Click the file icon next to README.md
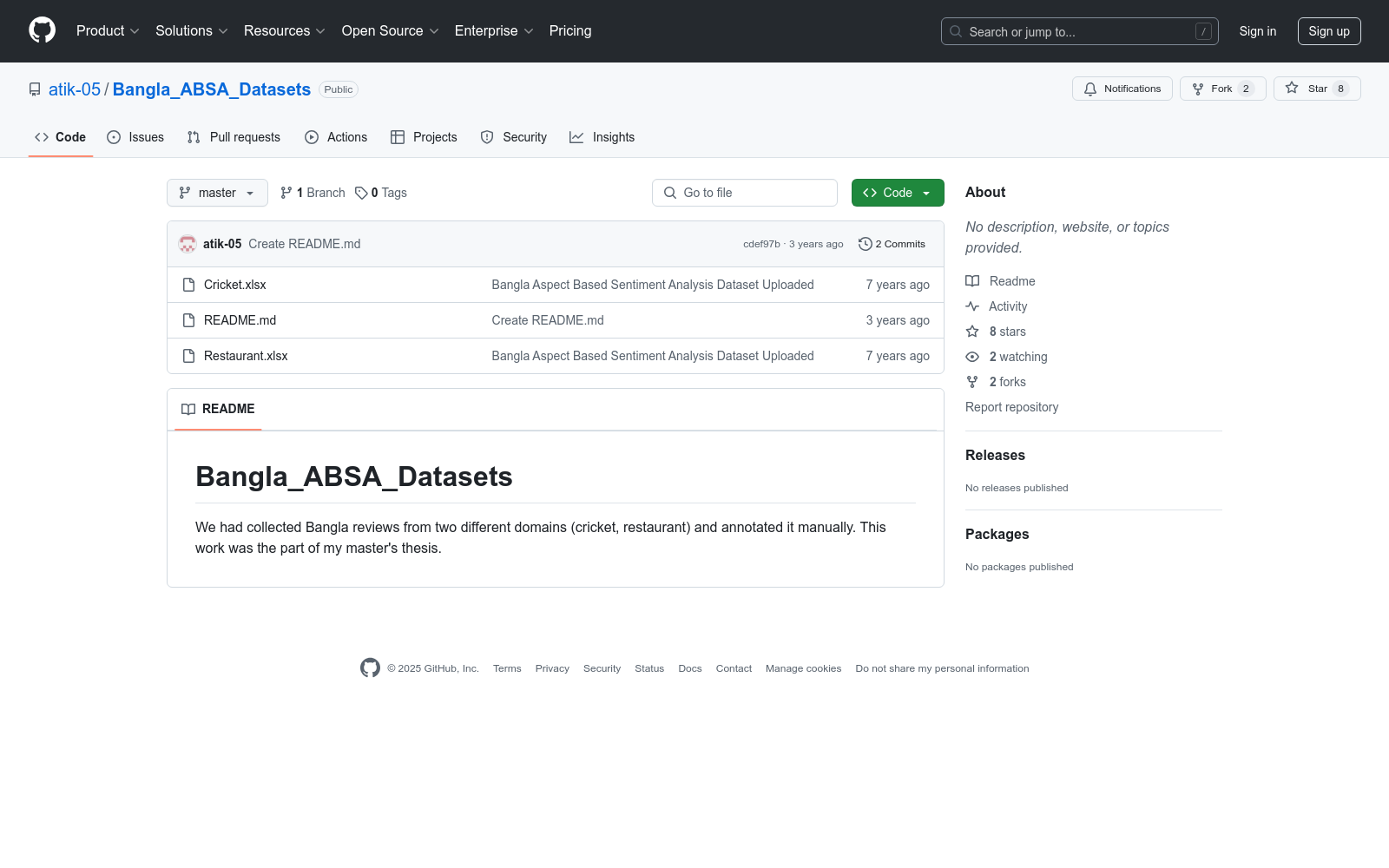Image resolution: width=1389 pixels, height=868 pixels. [188, 320]
